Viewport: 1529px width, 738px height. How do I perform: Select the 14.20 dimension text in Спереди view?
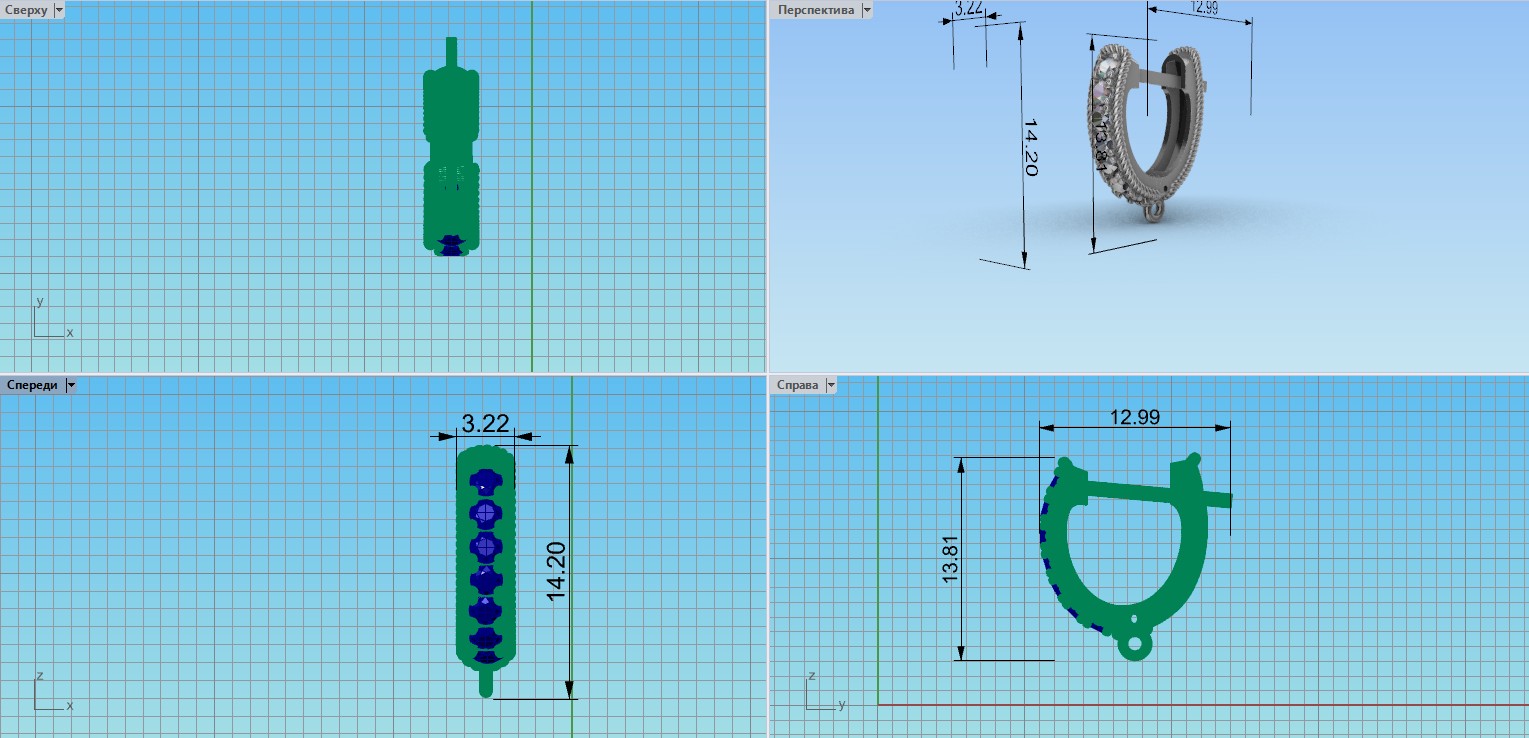click(x=556, y=571)
